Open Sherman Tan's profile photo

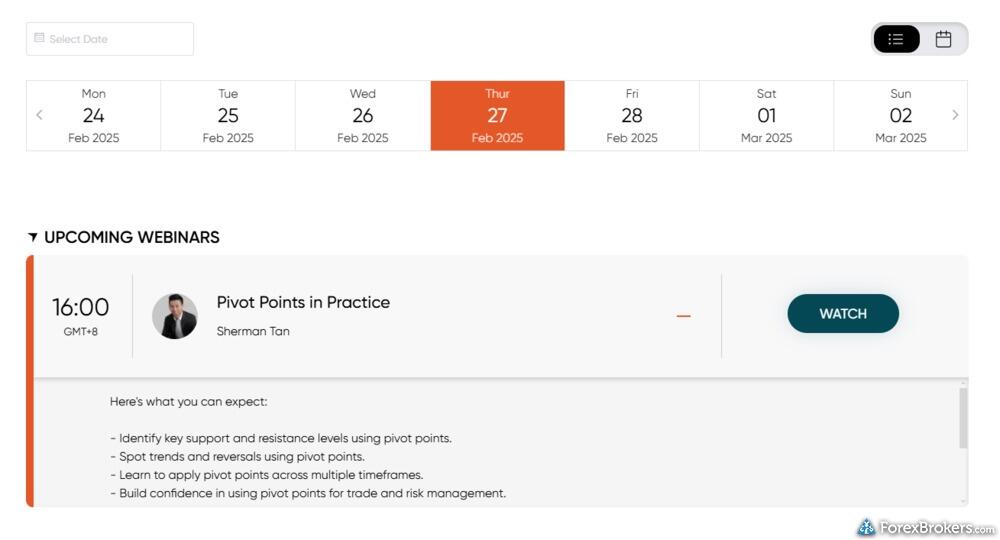coord(175,316)
